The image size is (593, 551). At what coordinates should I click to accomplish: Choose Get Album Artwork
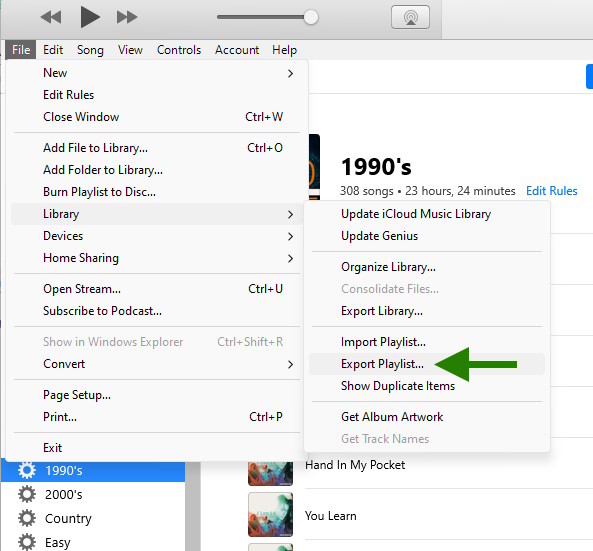pyautogui.click(x=427, y=417)
